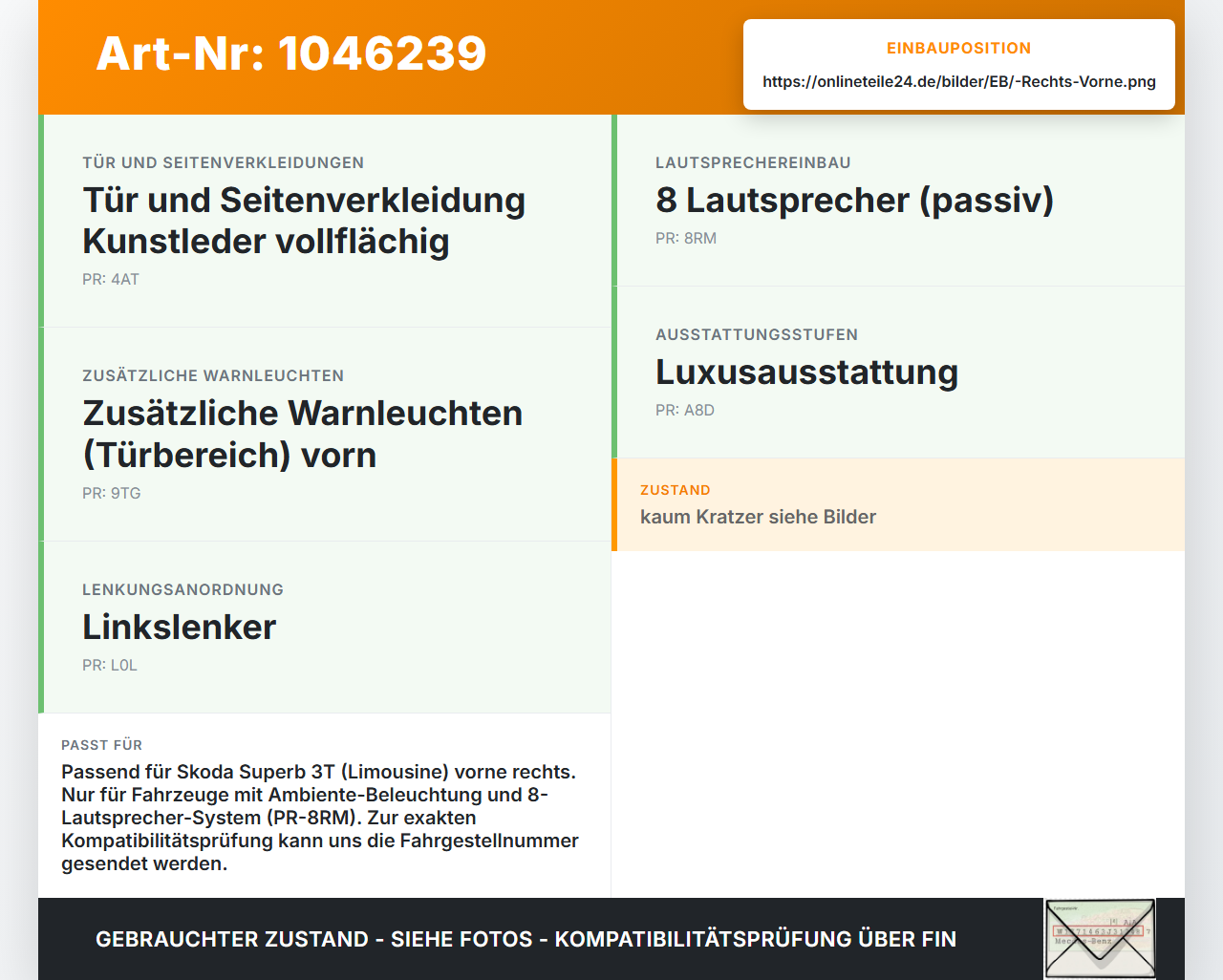Click the PASST FÜR label
Screen dimensions: 1223x980
pos(101,745)
